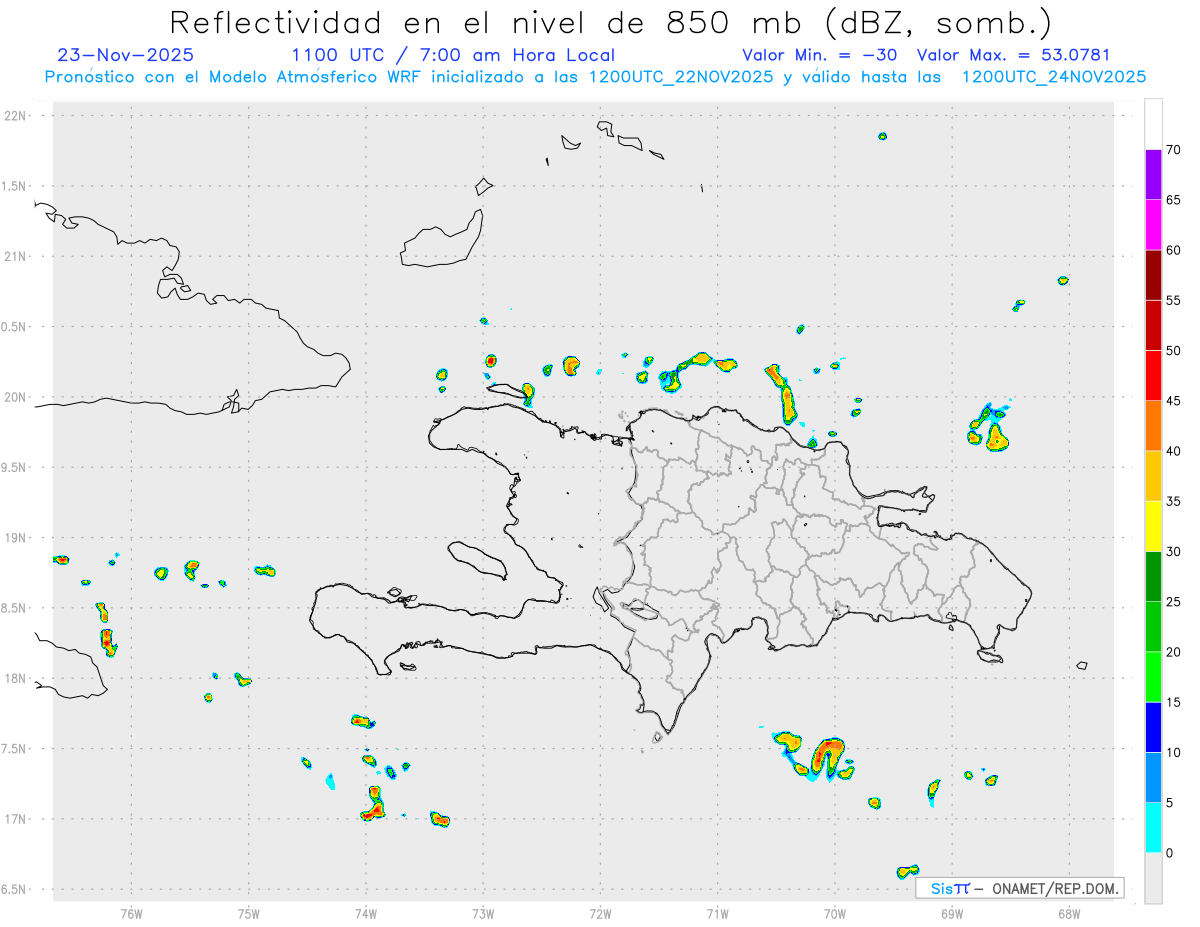1200x927 pixels.
Task: Click the '76W' longitude label
Action: click(x=131, y=913)
